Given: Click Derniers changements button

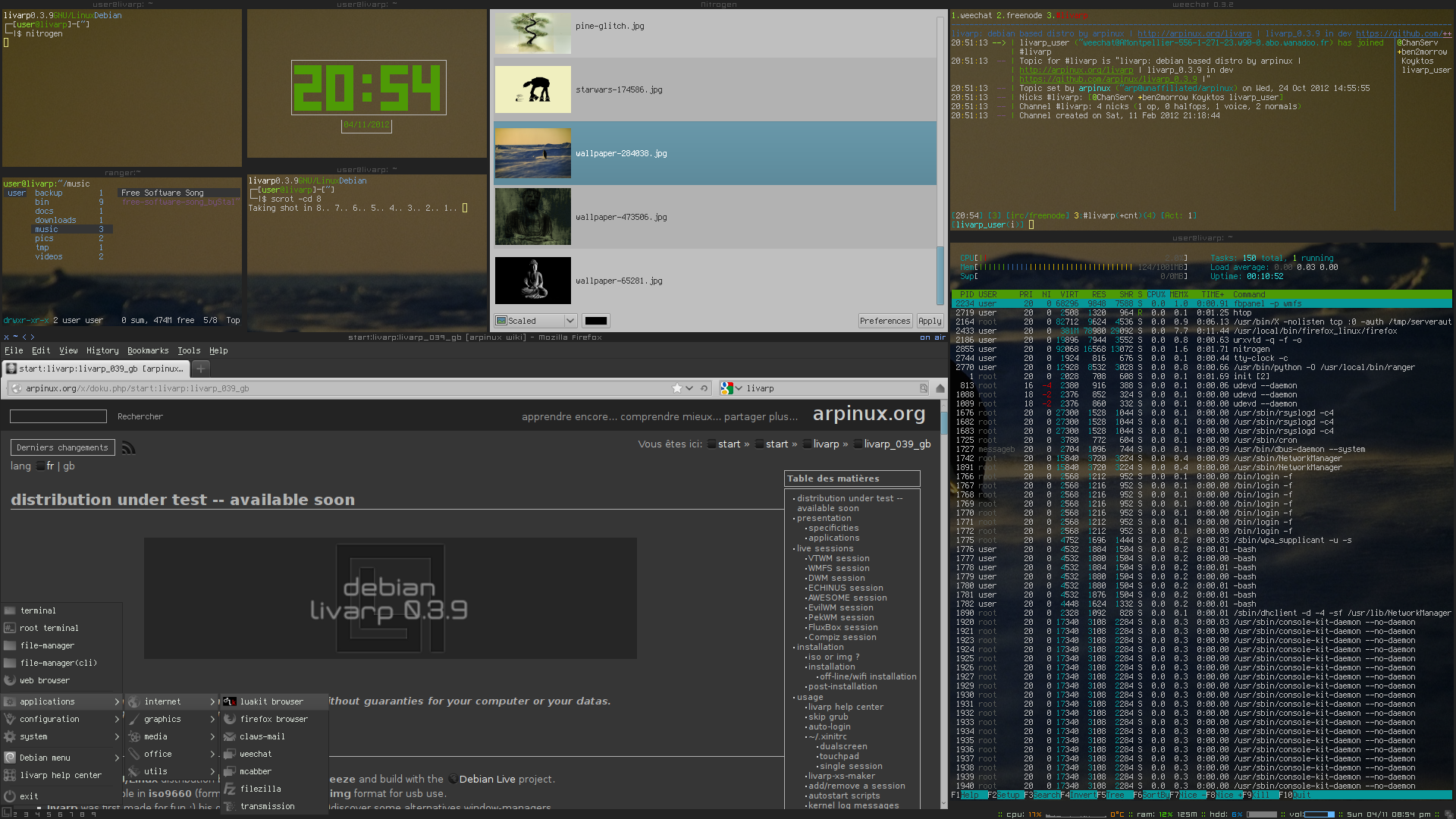Looking at the screenshot, I should click(63, 447).
